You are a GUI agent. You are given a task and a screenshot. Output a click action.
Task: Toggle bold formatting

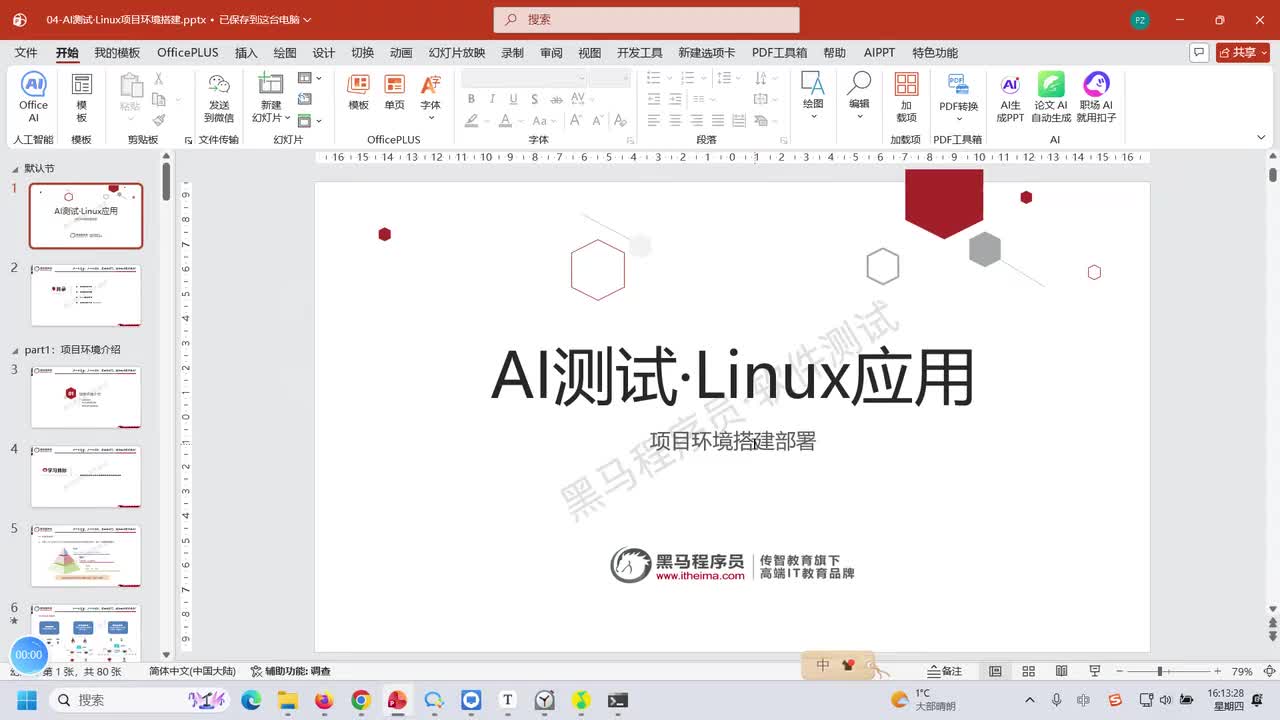click(470, 99)
